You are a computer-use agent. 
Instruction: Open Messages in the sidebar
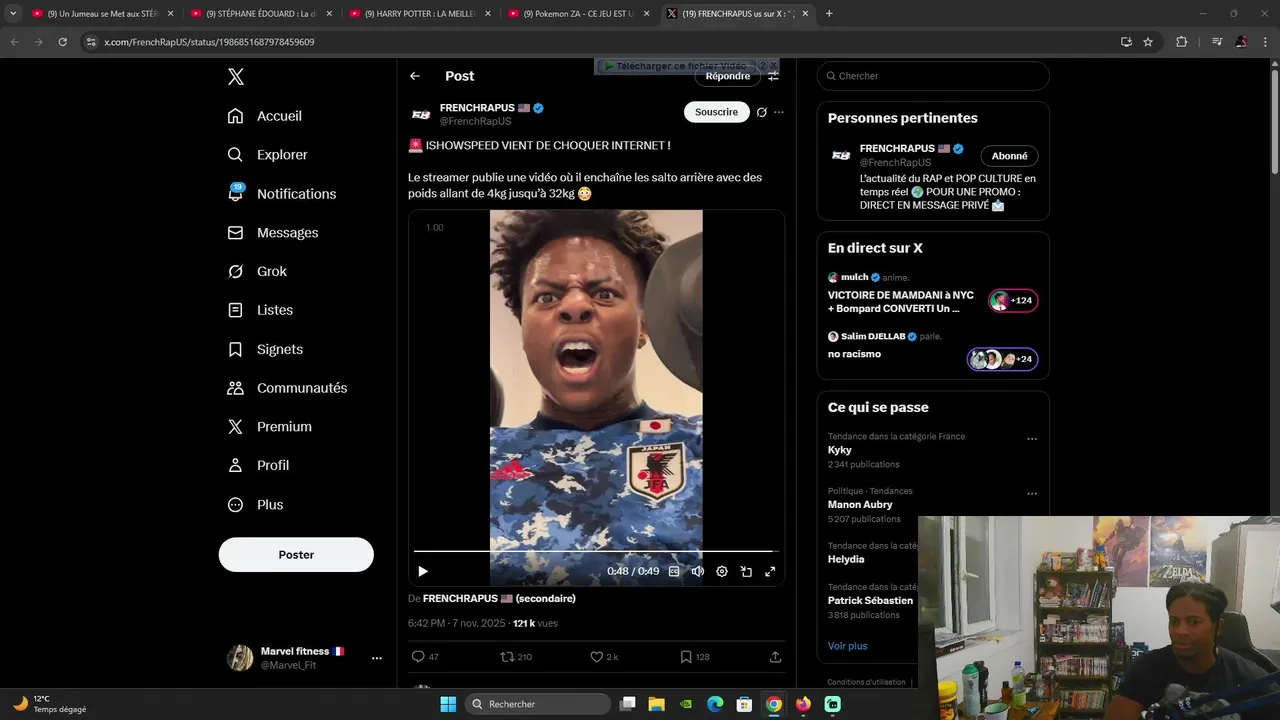click(273, 233)
